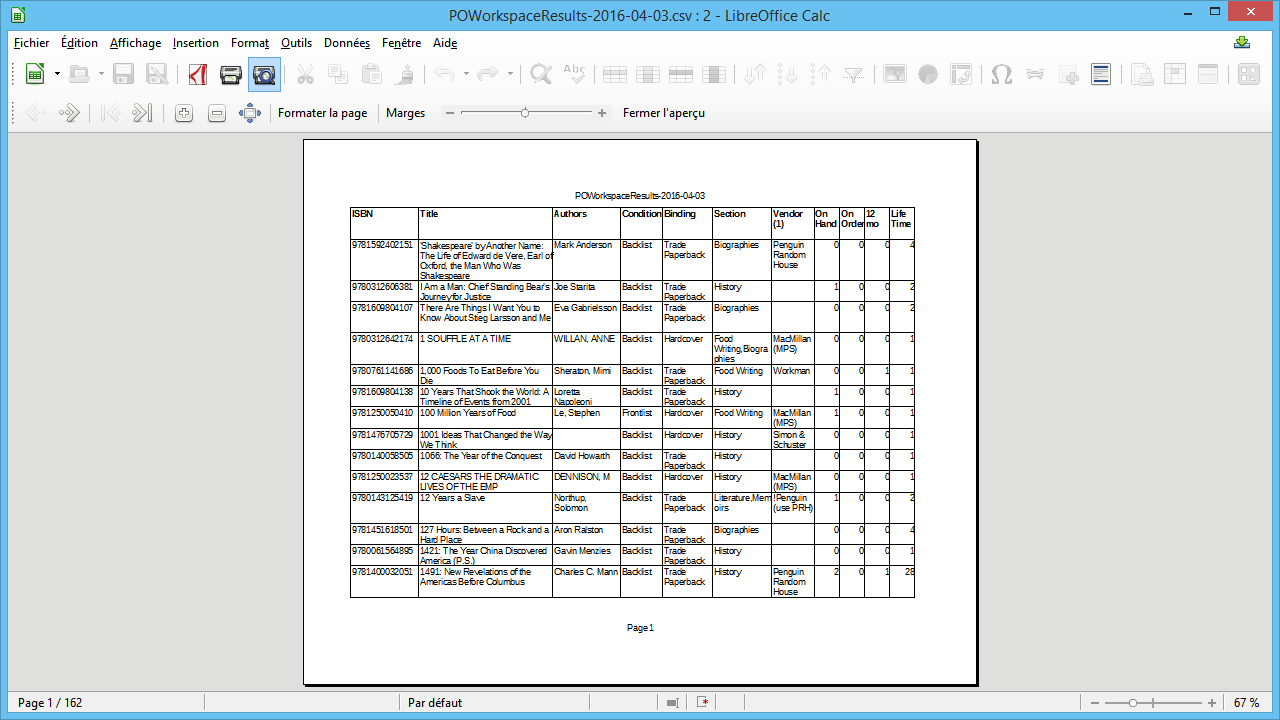Click the Special character Omega icon

coord(1001,74)
